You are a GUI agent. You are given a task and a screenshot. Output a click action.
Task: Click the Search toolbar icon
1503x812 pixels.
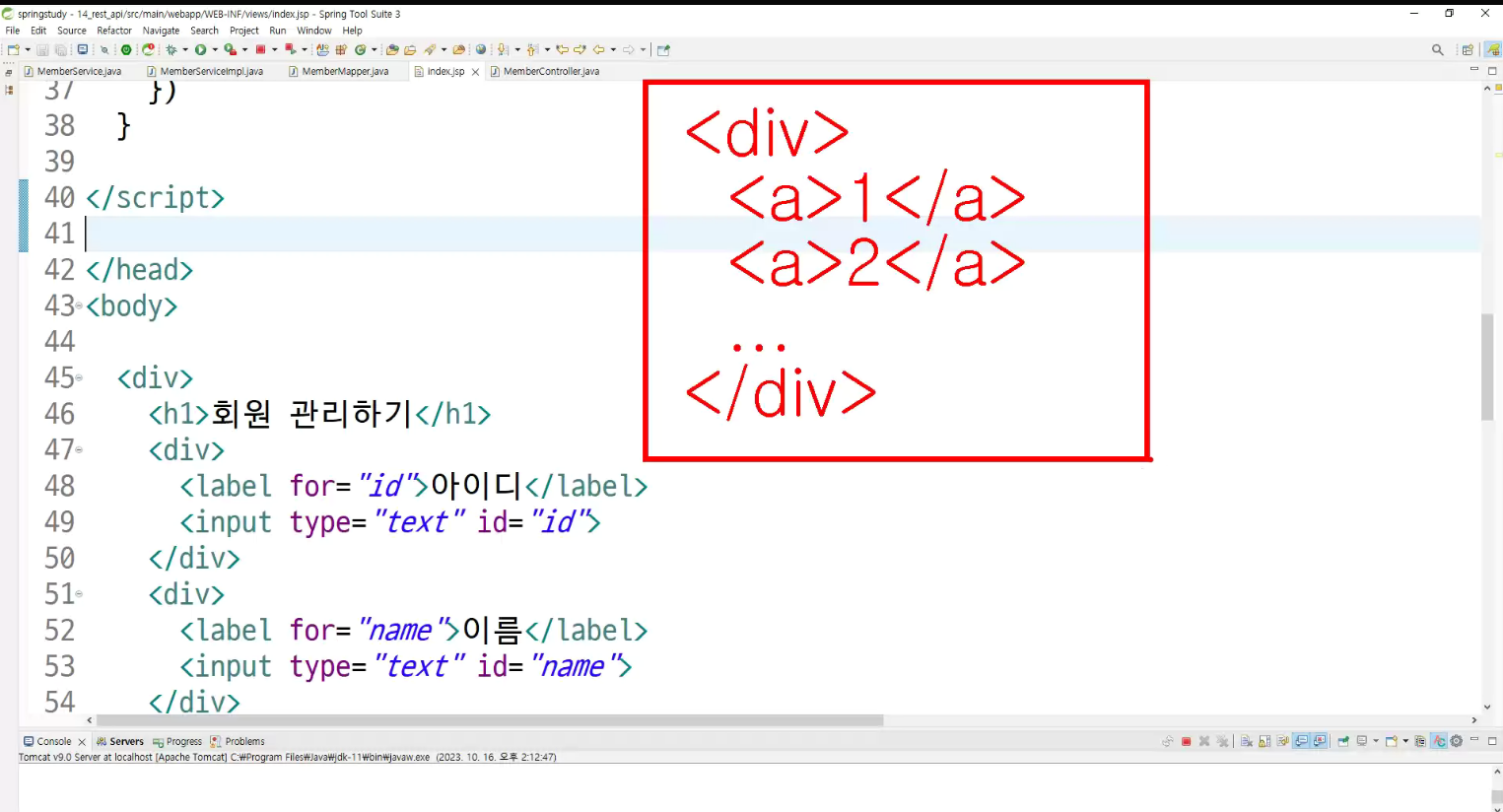(x=431, y=49)
